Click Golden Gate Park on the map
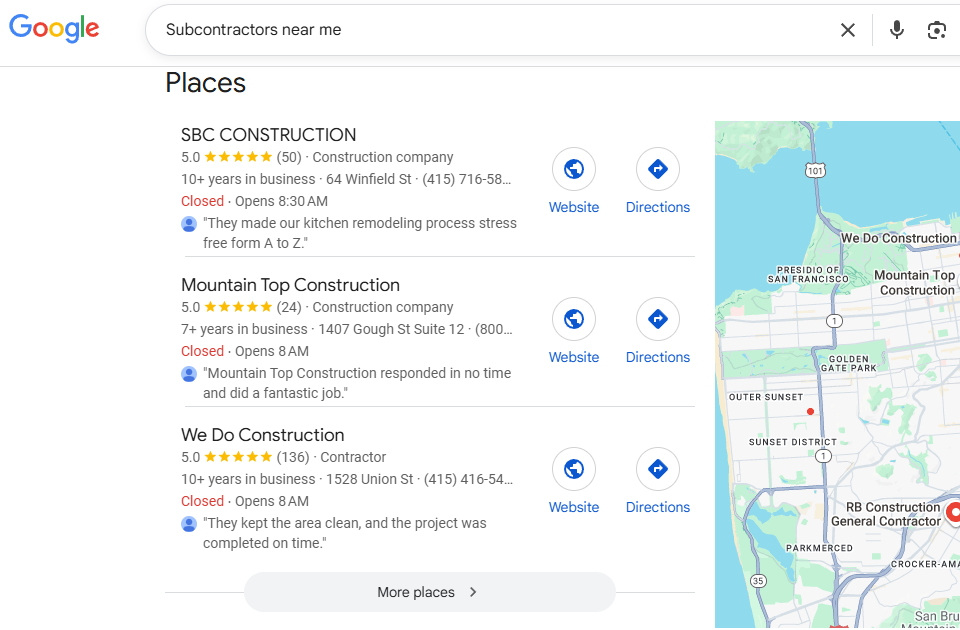The image size is (960, 630). [x=850, y=364]
